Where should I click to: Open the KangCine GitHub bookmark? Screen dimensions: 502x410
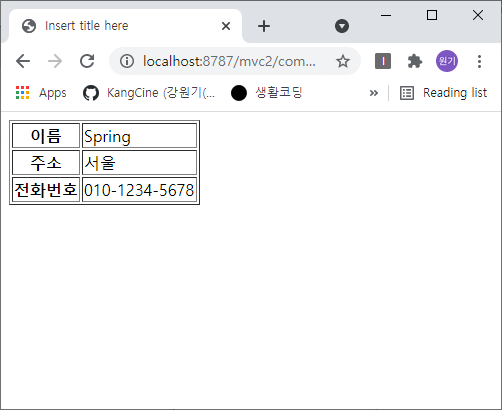point(149,93)
